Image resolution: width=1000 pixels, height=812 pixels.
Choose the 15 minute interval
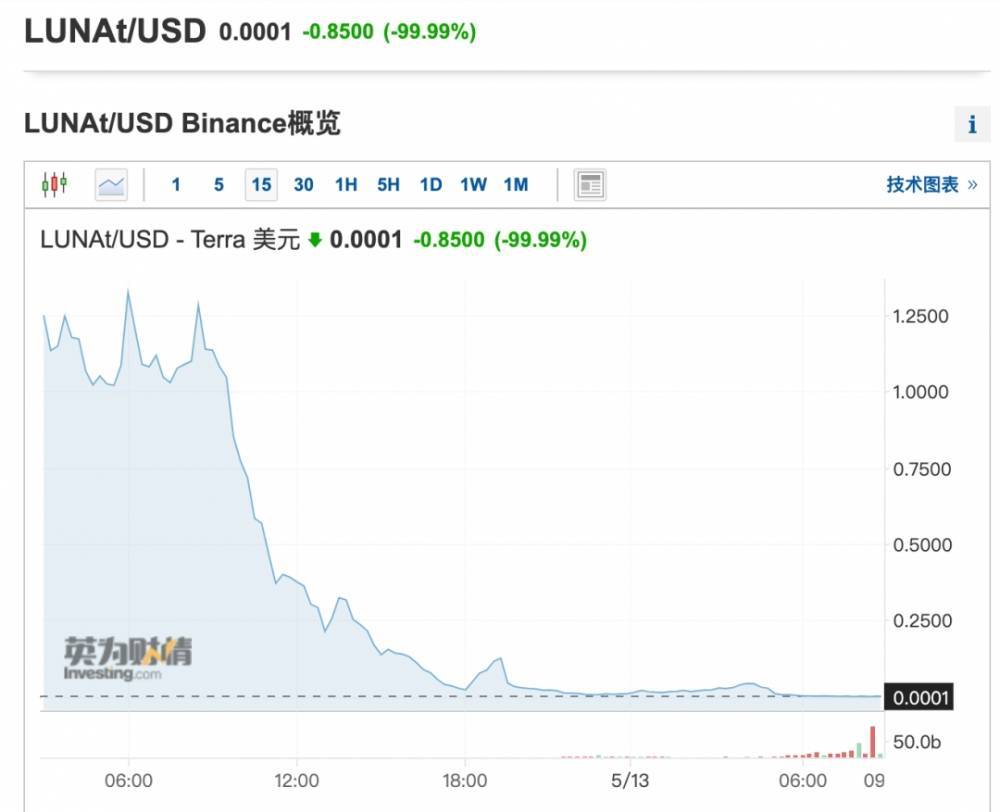(261, 185)
